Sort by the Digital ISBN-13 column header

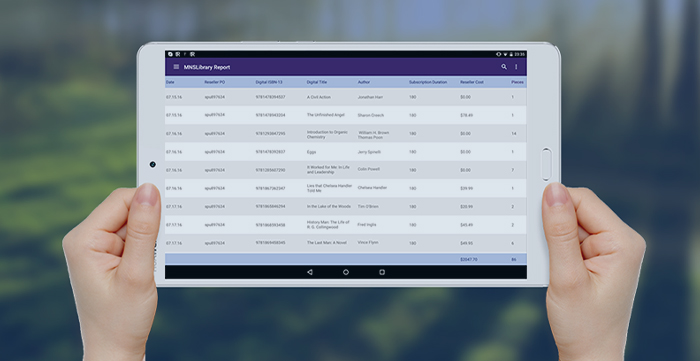269,82
